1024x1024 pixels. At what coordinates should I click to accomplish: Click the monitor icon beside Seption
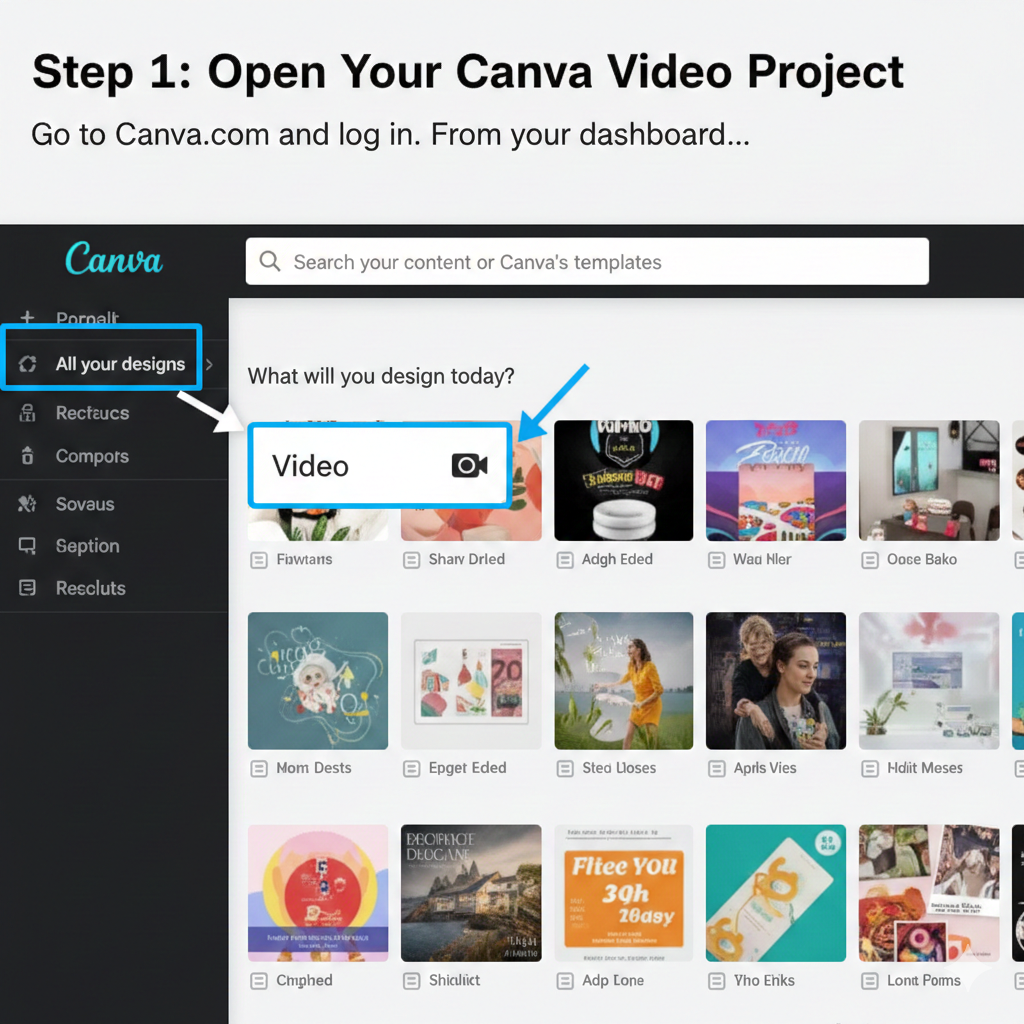(28, 546)
